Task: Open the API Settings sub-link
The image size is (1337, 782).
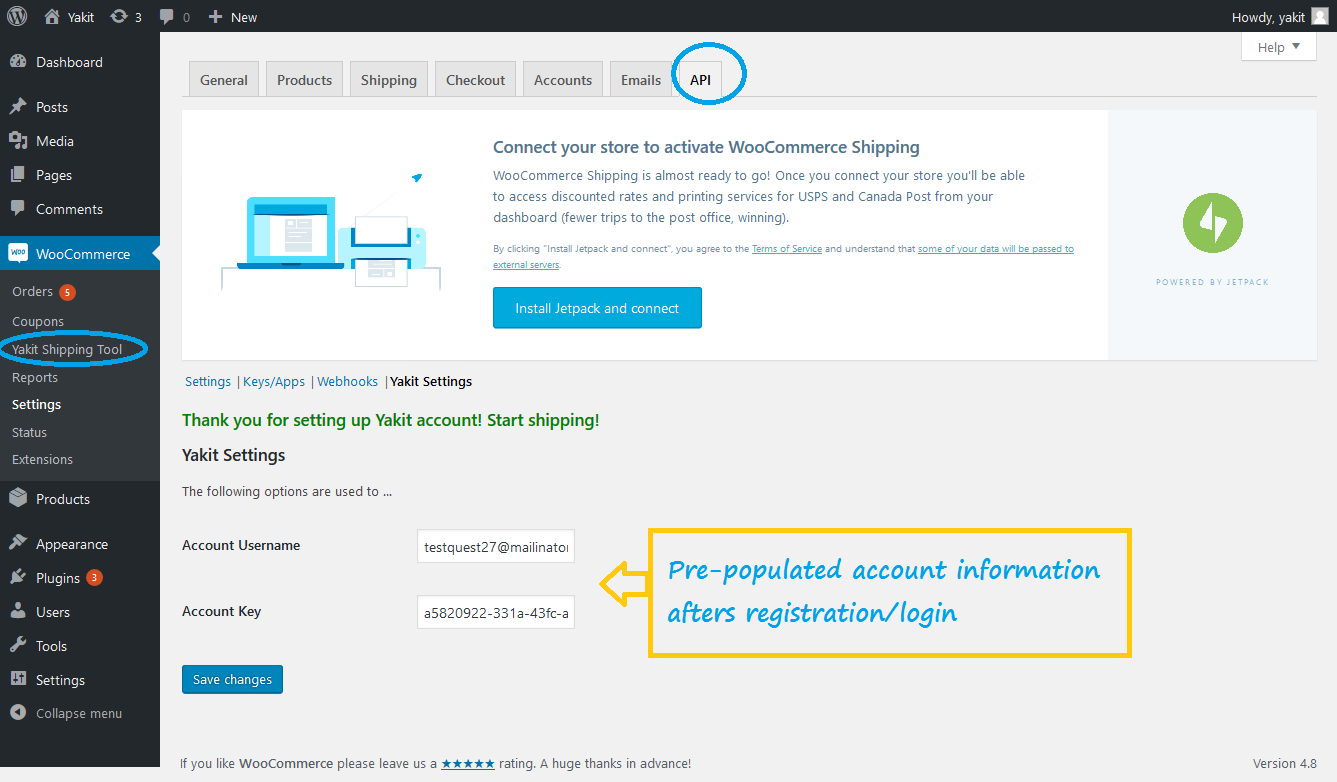Action: (208, 381)
